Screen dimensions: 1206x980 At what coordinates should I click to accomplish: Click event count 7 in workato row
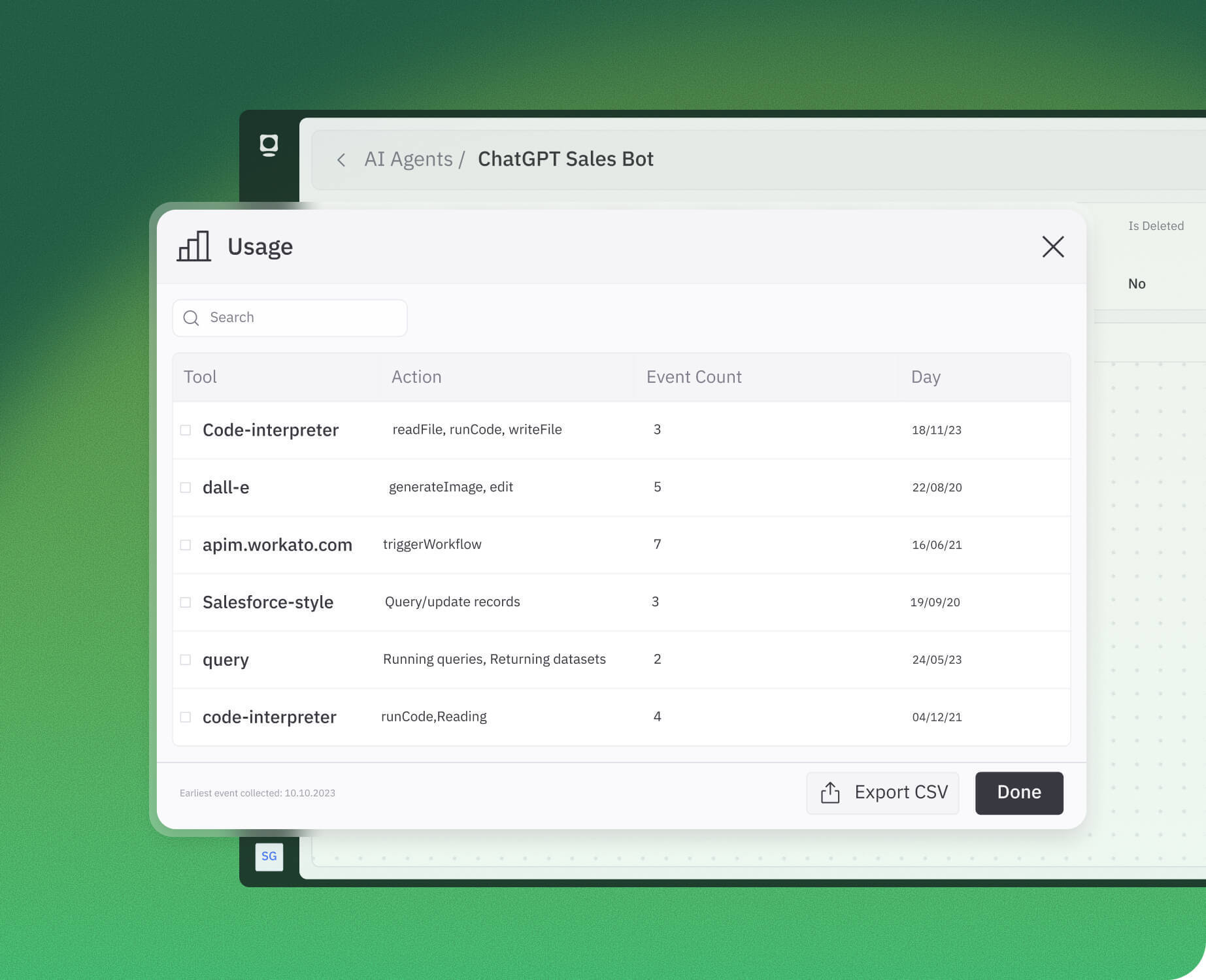click(x=657, y=544)
